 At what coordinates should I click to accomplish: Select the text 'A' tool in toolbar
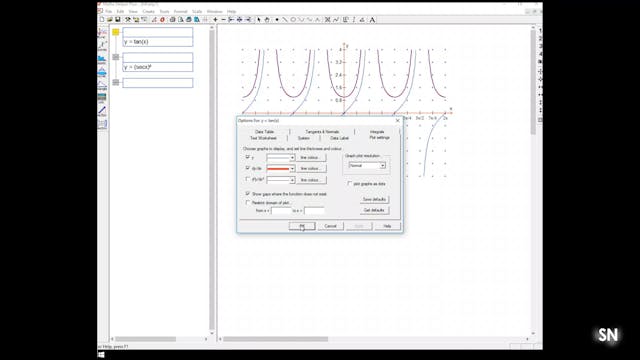[372, 20]
